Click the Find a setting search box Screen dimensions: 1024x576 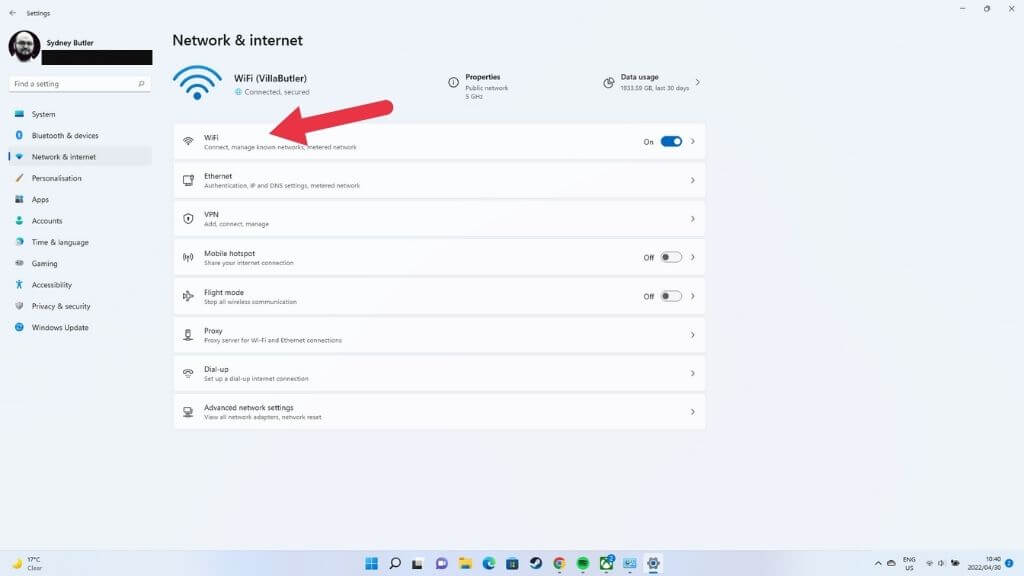[x=79, y=84]
